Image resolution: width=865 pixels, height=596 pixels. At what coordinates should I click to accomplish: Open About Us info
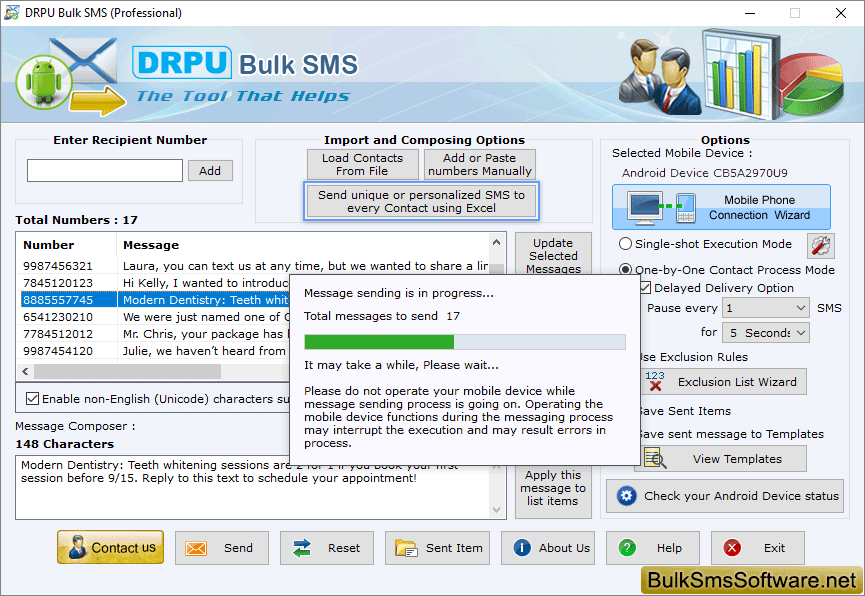pyautogui.click(x=548, y=548)
